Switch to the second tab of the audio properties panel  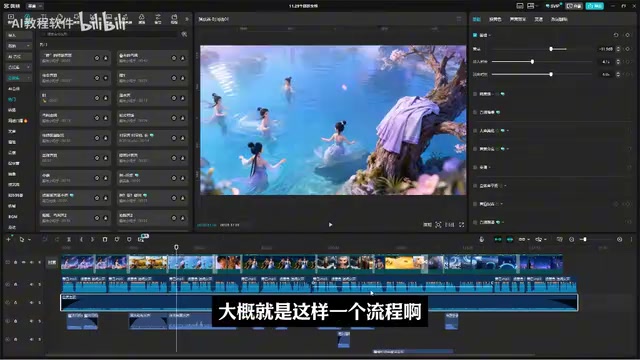tap(495, 19)
